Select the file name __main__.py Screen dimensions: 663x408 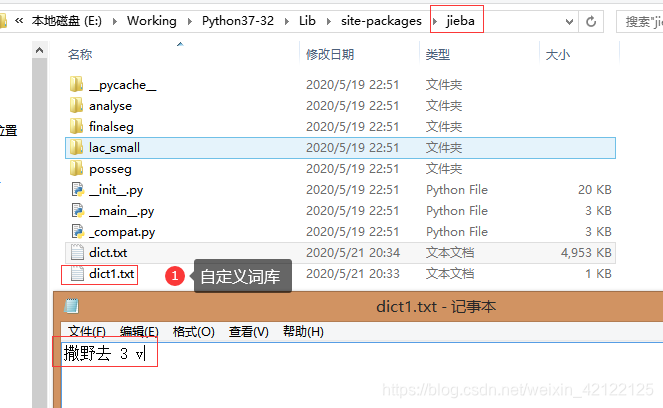(x=122, y=211)
